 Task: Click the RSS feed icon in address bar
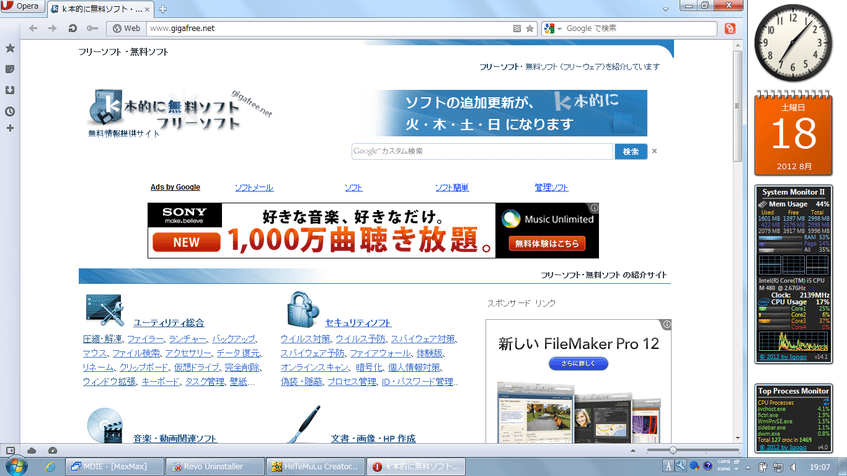pos(517,29)
